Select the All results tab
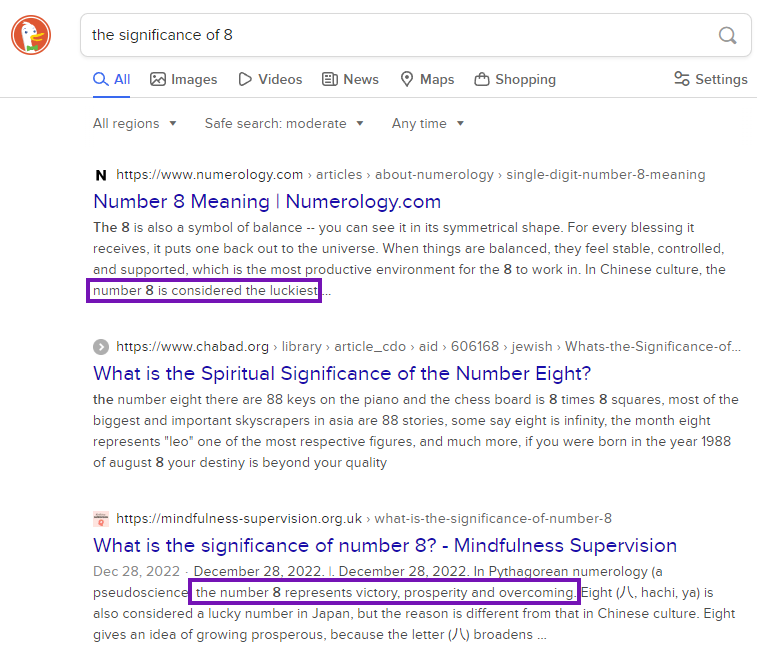757x664 pixels. [x=112, y=79]
